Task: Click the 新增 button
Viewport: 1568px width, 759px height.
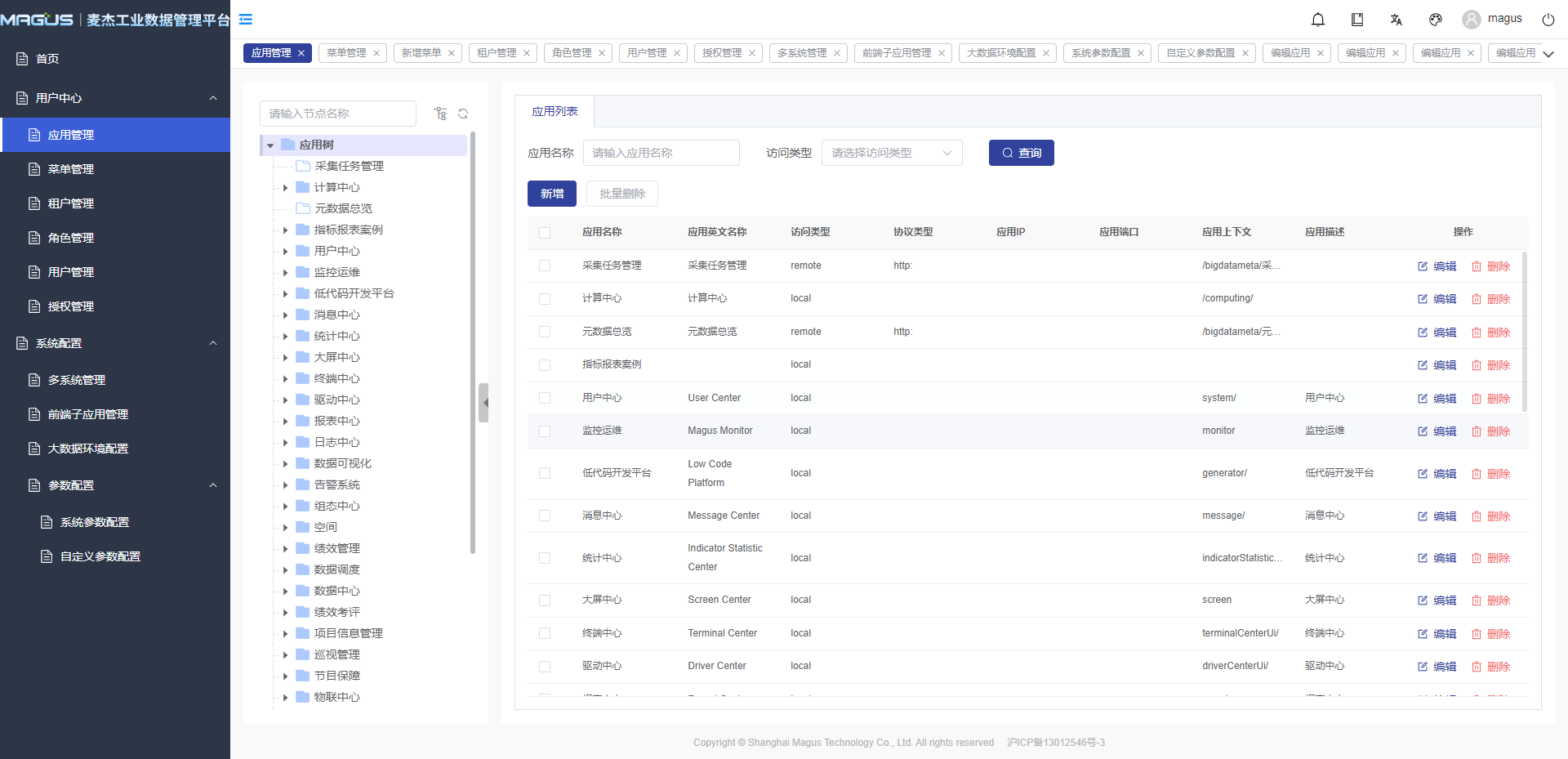Action: [552, 194]
